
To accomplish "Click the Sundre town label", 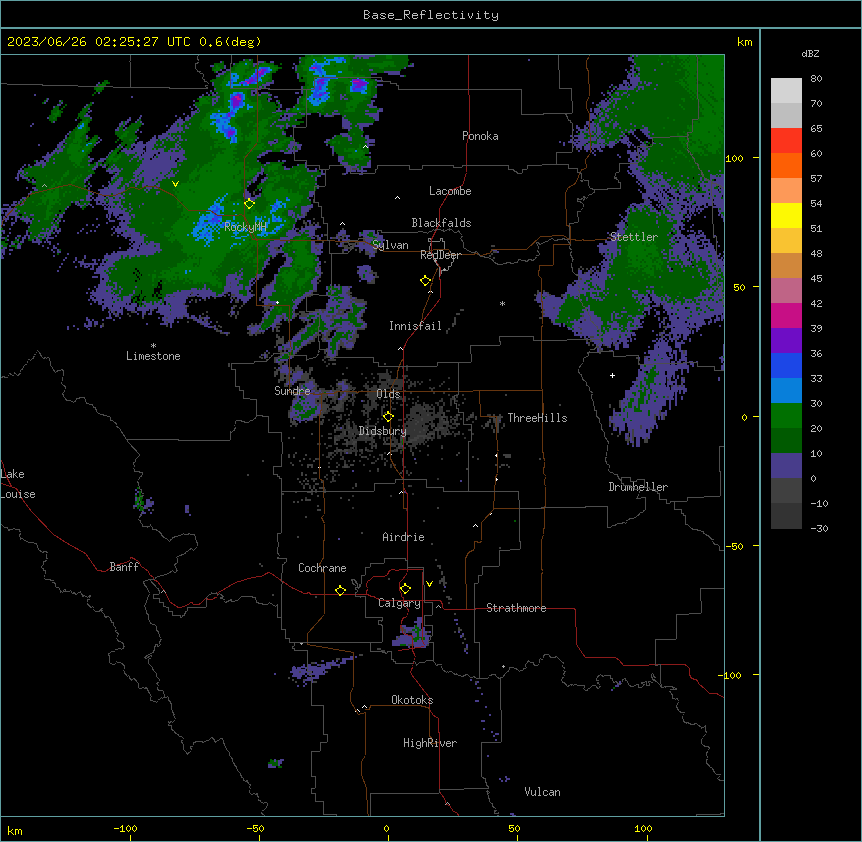I will pyautogui.click(x=292, y=391).
